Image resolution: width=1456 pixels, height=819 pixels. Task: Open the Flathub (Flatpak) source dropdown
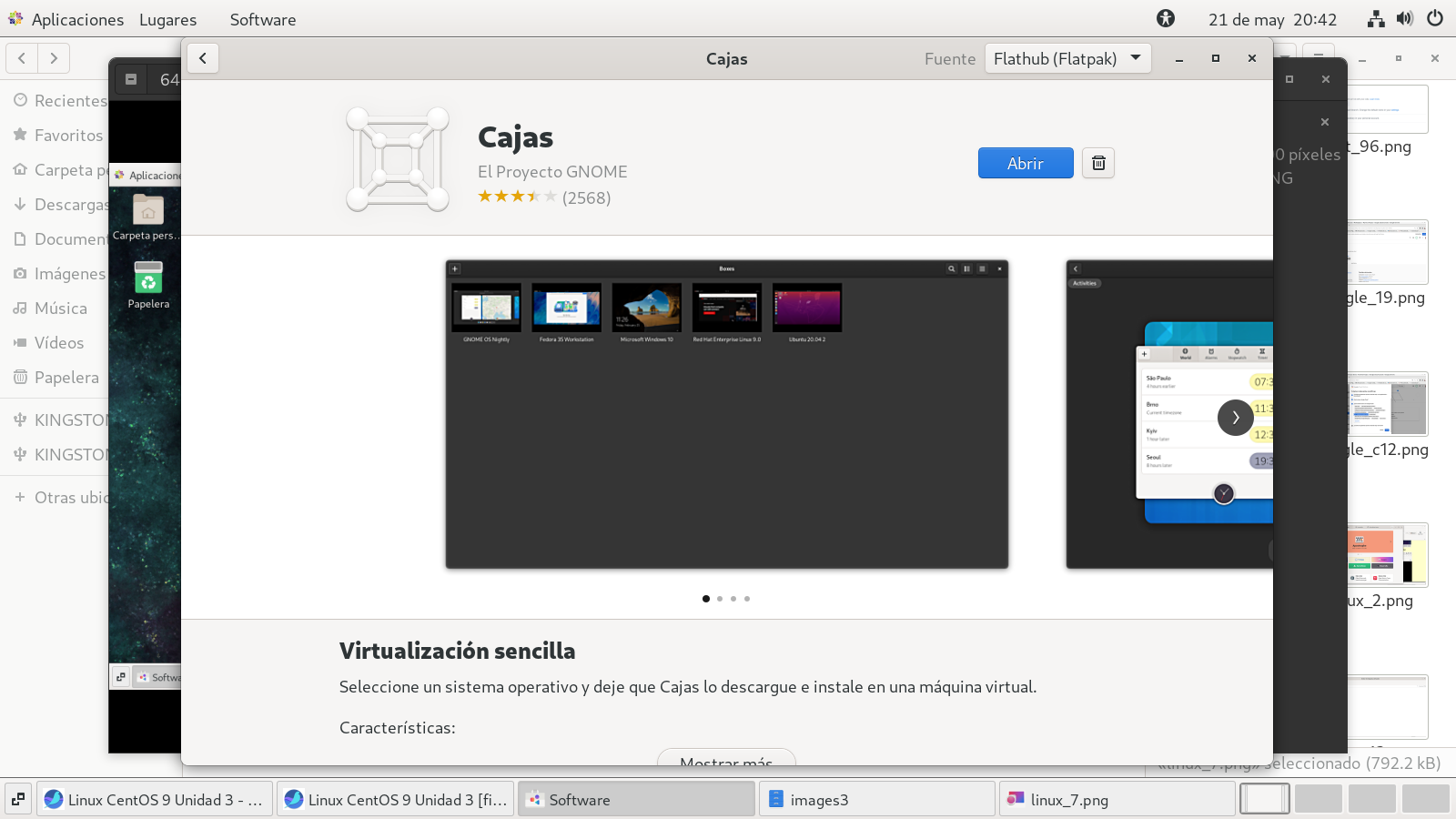tap(1067, 58)
